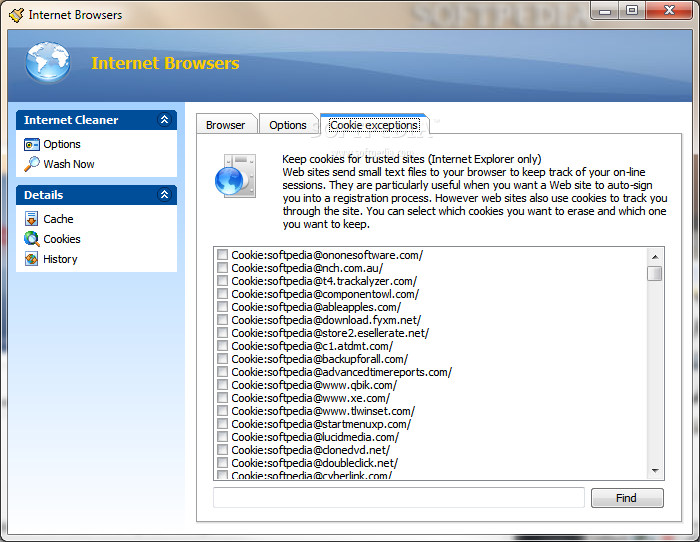Click the cookie list scrollbar thumb
The image size is (700, 542).
pos(655,273)
